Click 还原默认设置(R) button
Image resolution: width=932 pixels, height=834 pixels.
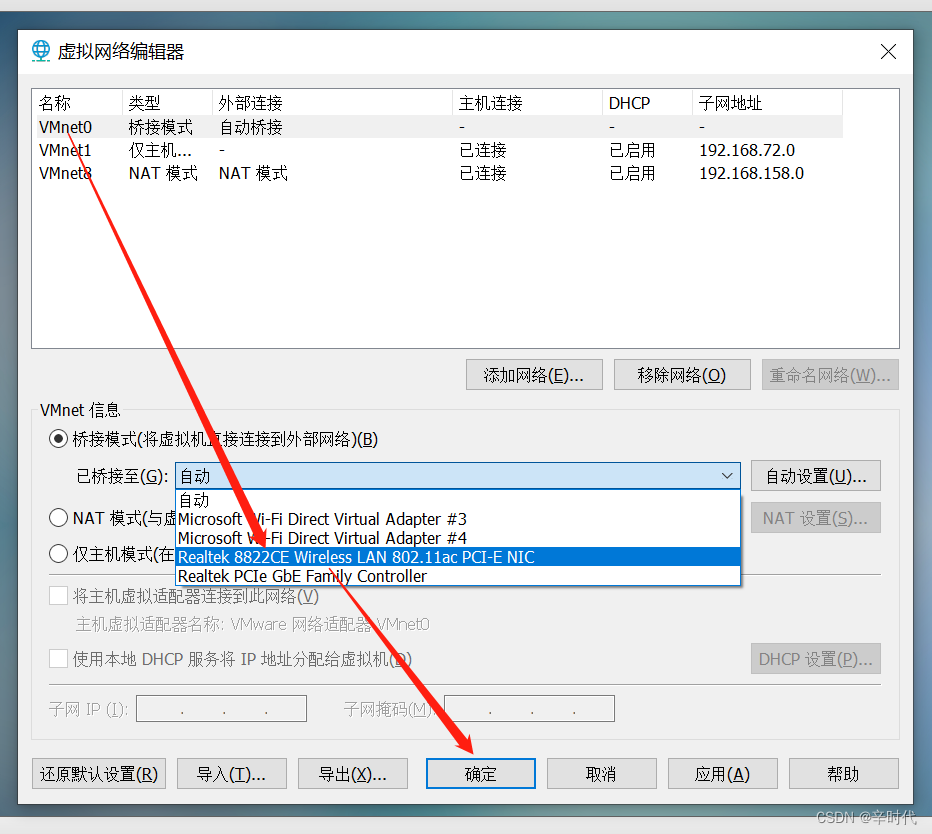(x=99, y=773)
